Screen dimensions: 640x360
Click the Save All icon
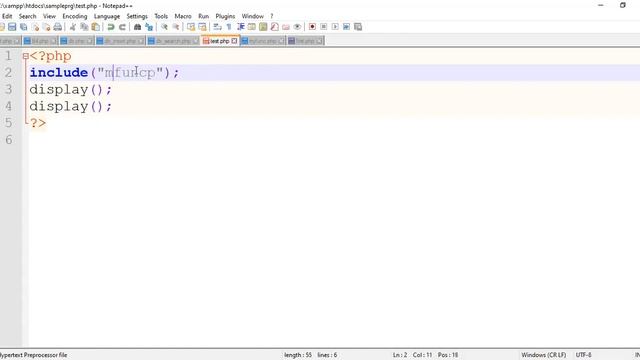tap(24, 27)
